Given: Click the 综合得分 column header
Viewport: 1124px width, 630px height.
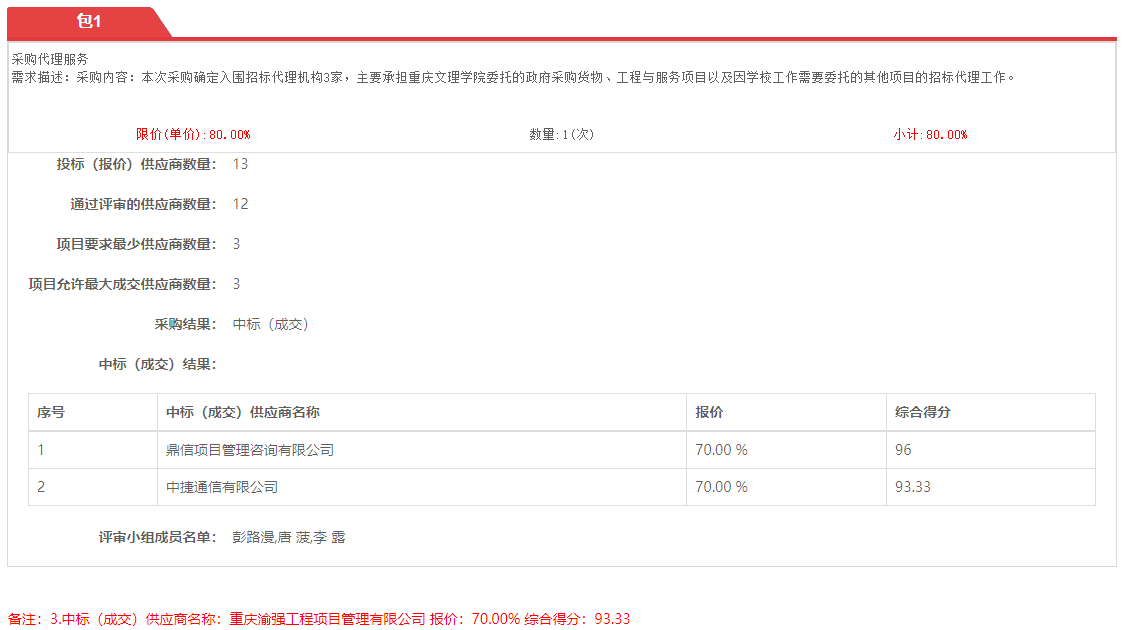Looking at the screenshot, I should (x=922, y=412).
